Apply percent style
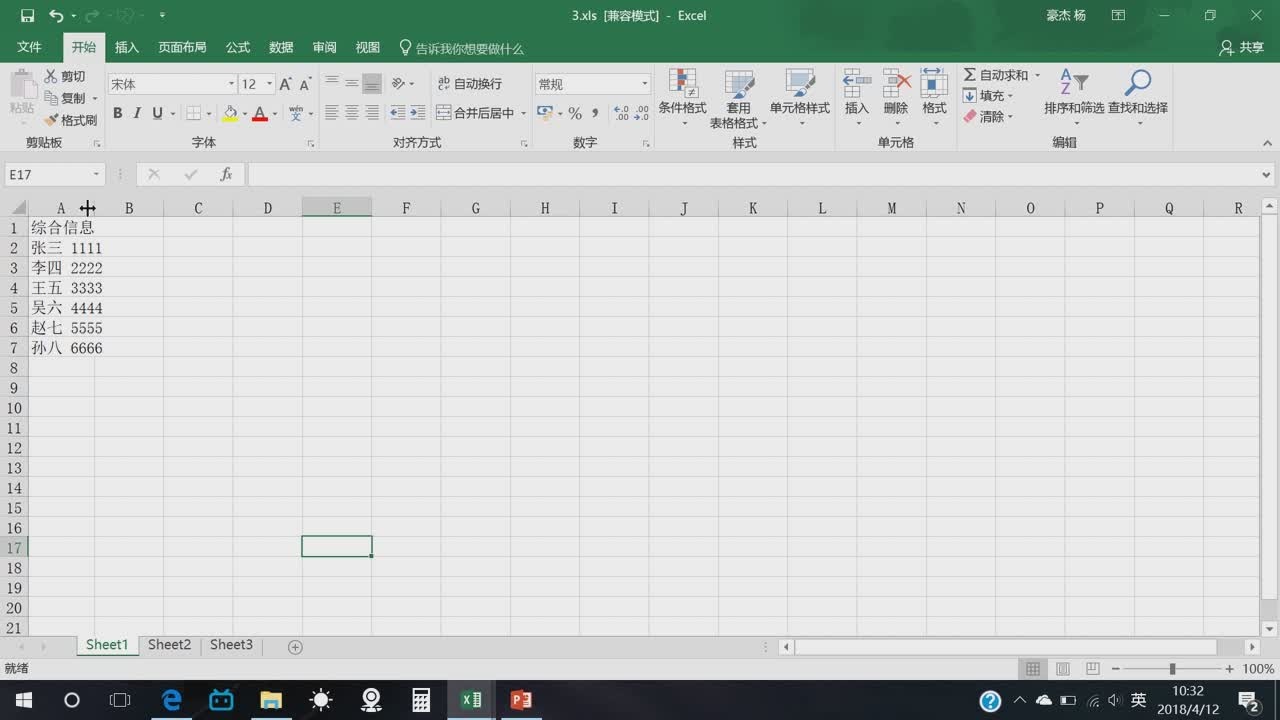The image size is (1280, 720). coord(575,113)
